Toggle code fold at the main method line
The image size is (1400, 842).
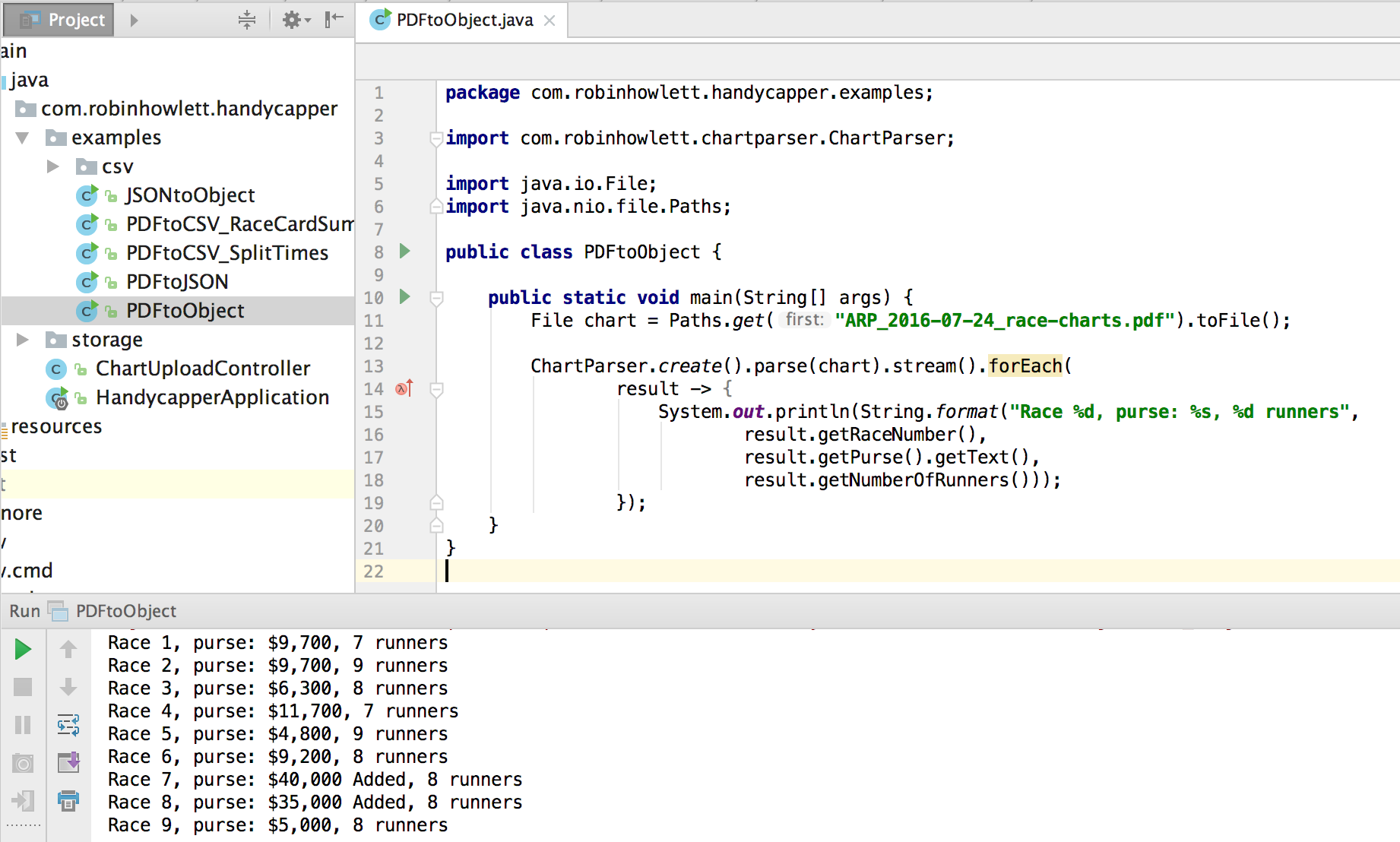tap(436, 298)
